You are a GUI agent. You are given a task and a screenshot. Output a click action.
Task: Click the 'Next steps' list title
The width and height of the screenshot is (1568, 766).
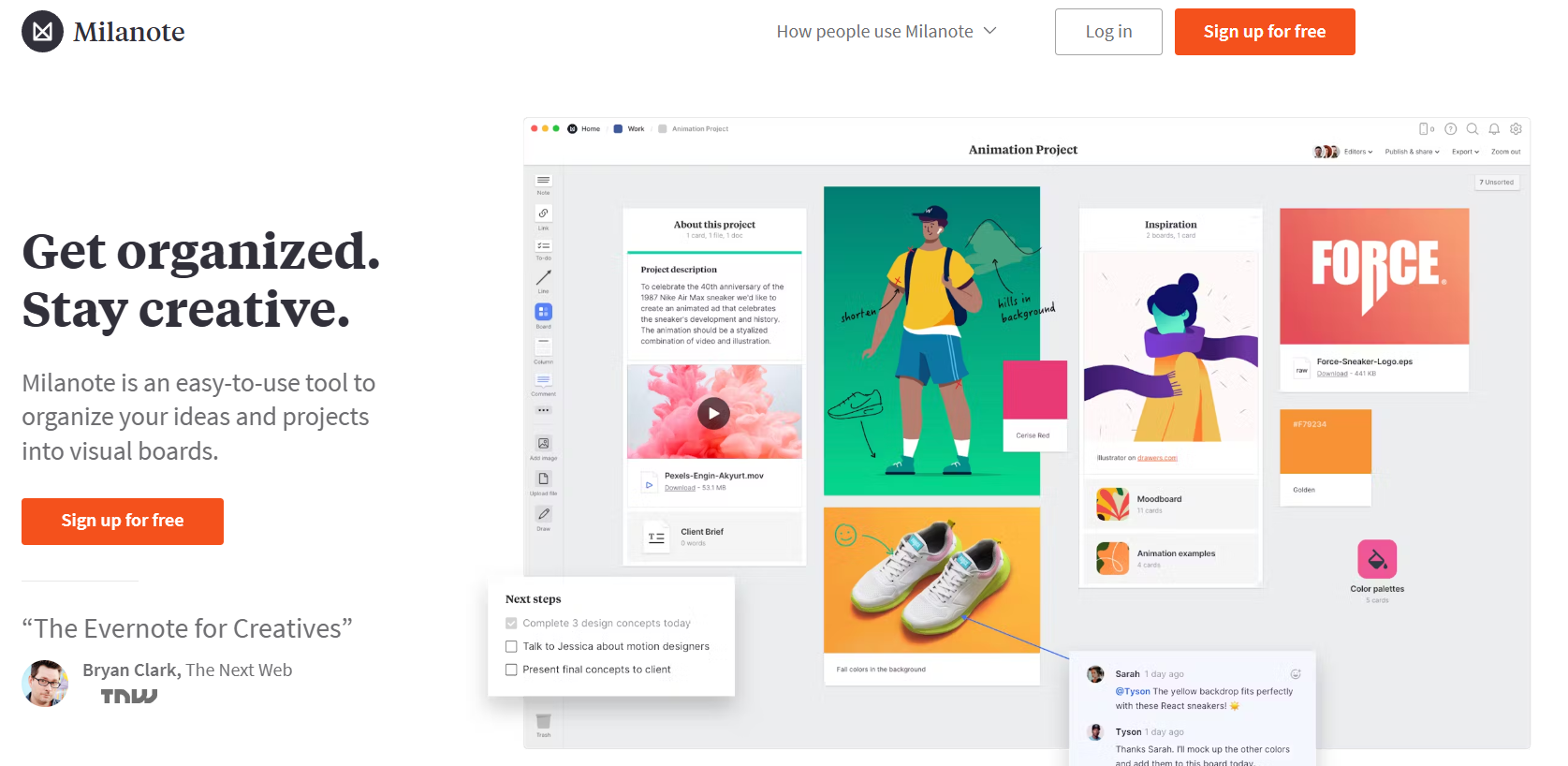534,599
